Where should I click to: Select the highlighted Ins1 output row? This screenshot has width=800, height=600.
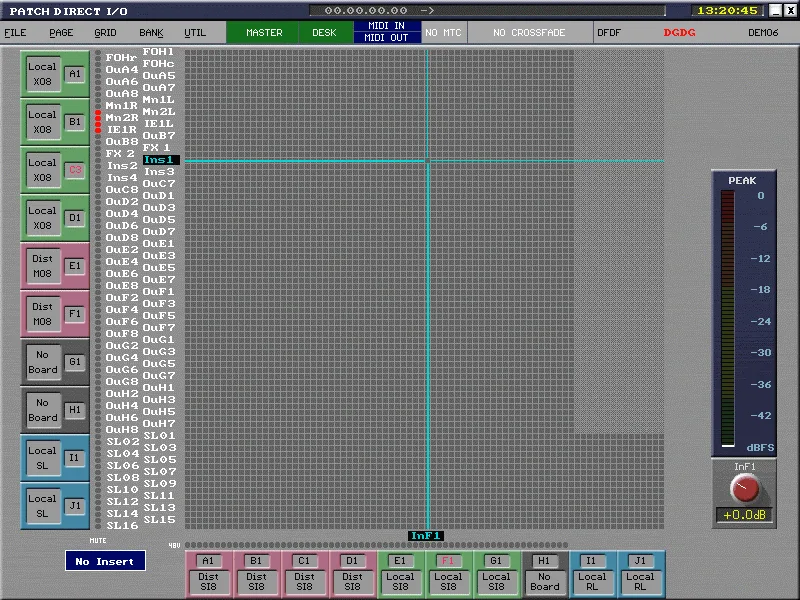(161, 160)
